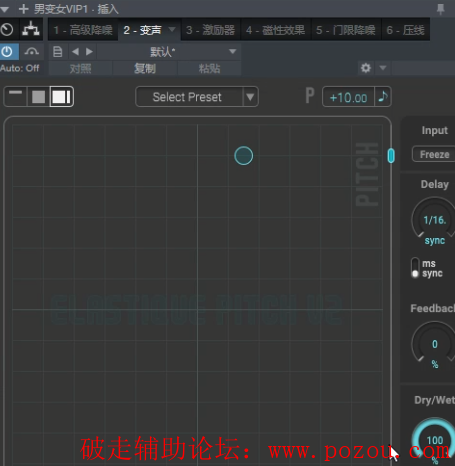
Task: Open the 默认 preset dropdown
Action: click(x=169, y=52)
